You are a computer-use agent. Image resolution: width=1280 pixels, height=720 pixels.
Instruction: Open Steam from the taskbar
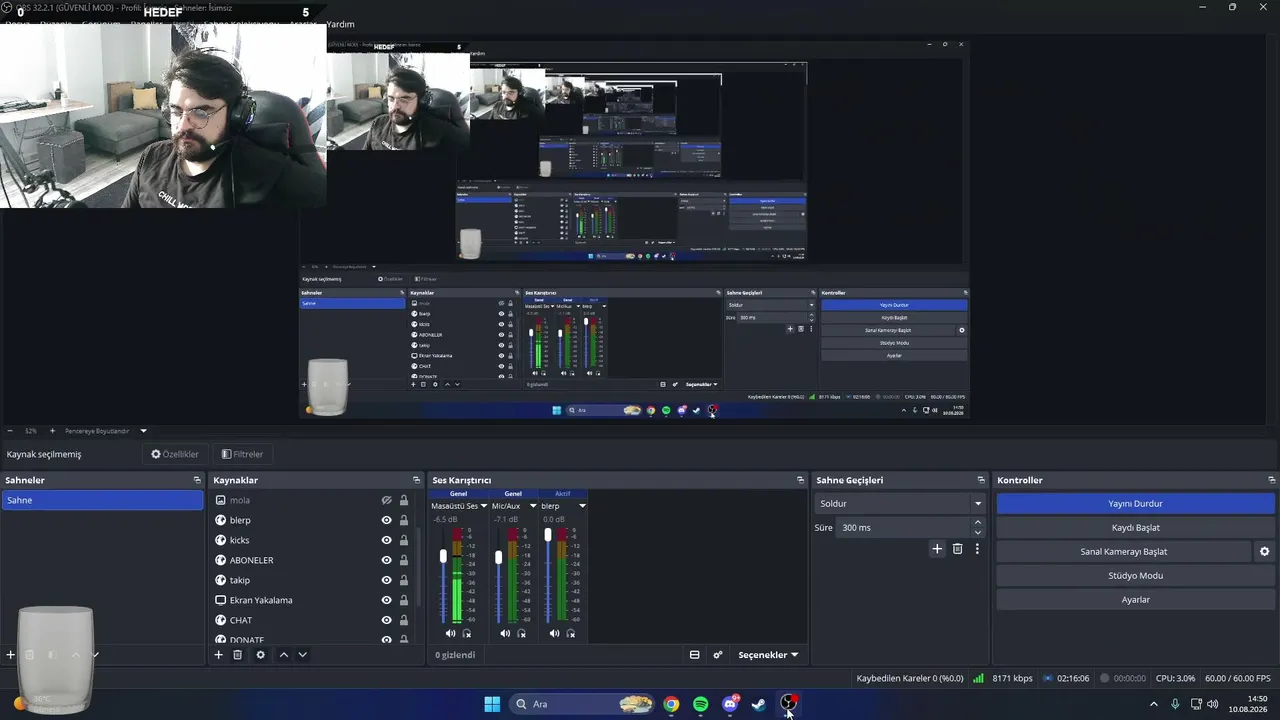[759, 704]
